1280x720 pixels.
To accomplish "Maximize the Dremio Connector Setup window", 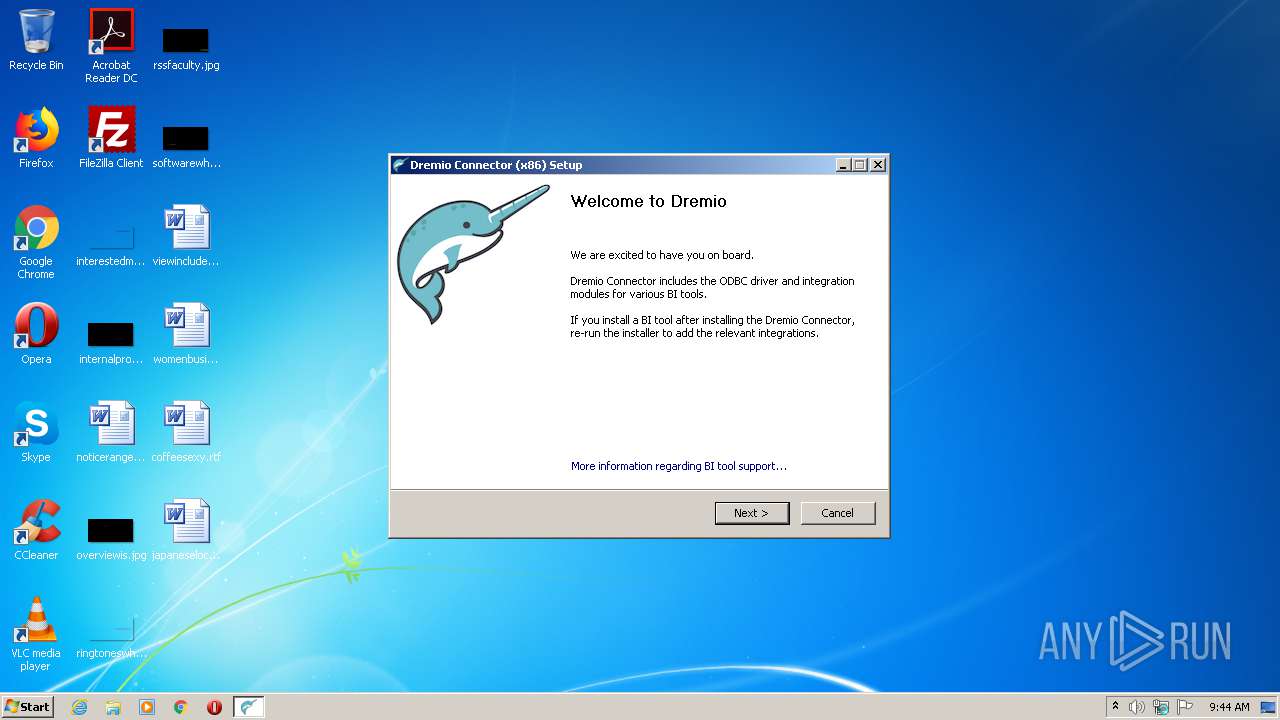I will coord(860,165).
